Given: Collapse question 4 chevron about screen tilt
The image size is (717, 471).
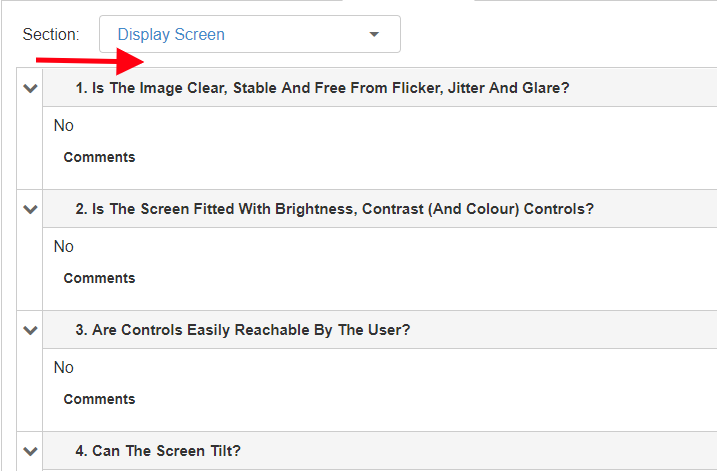Looking at the screenshot, I should 30,451.
